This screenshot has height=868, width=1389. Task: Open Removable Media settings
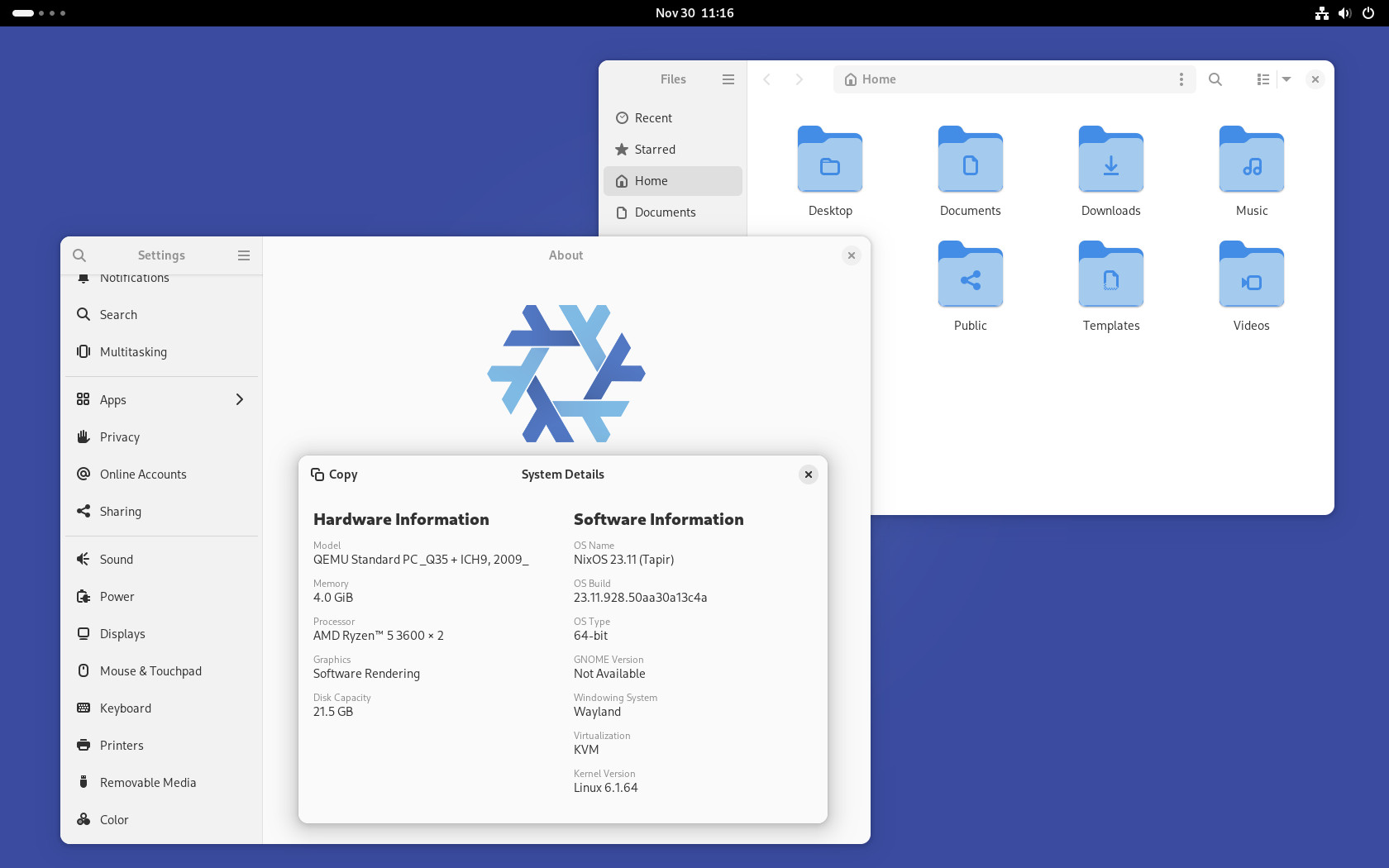(161, 783)
